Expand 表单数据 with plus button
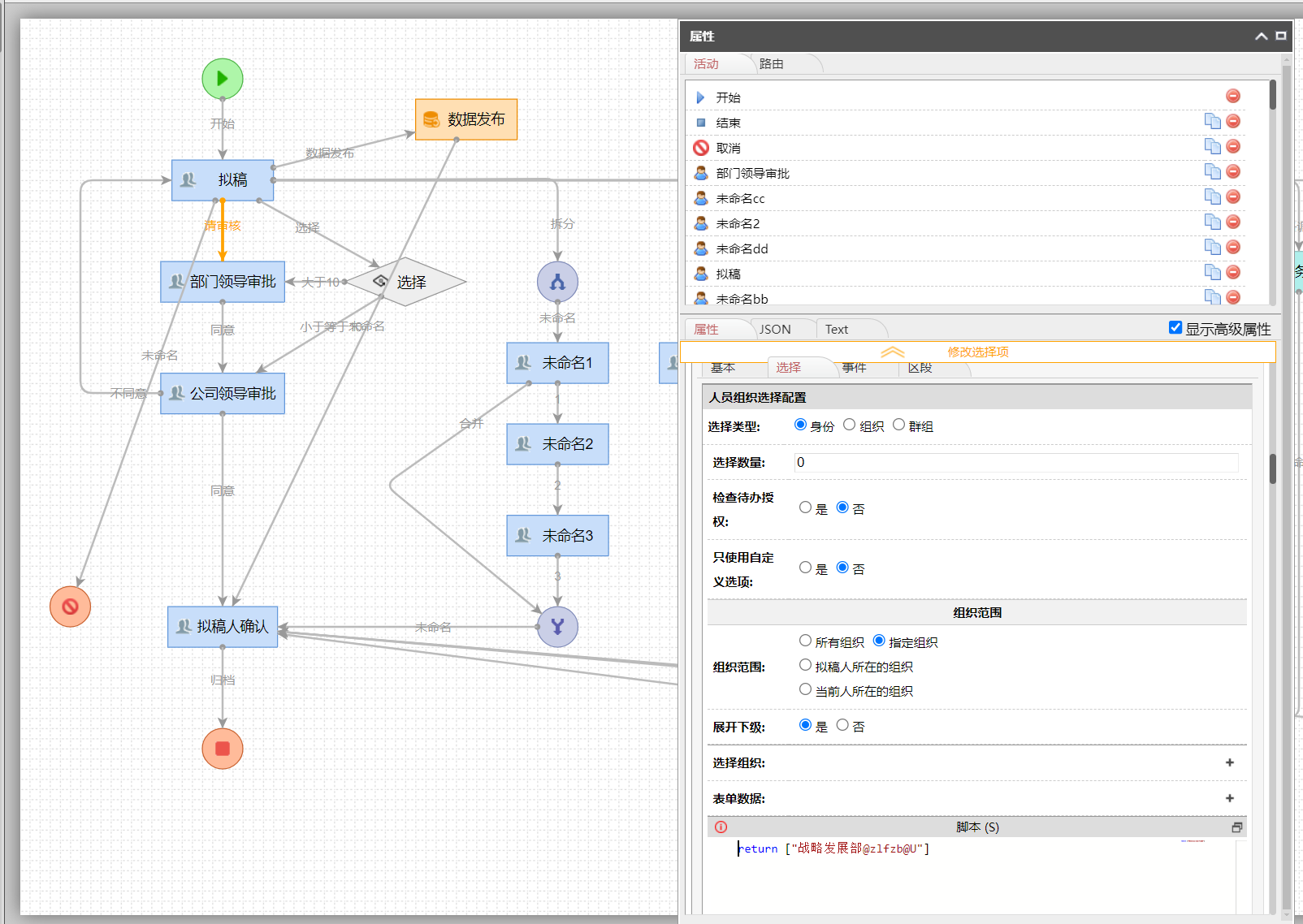1303x924 pixels. click(1229, 798)
